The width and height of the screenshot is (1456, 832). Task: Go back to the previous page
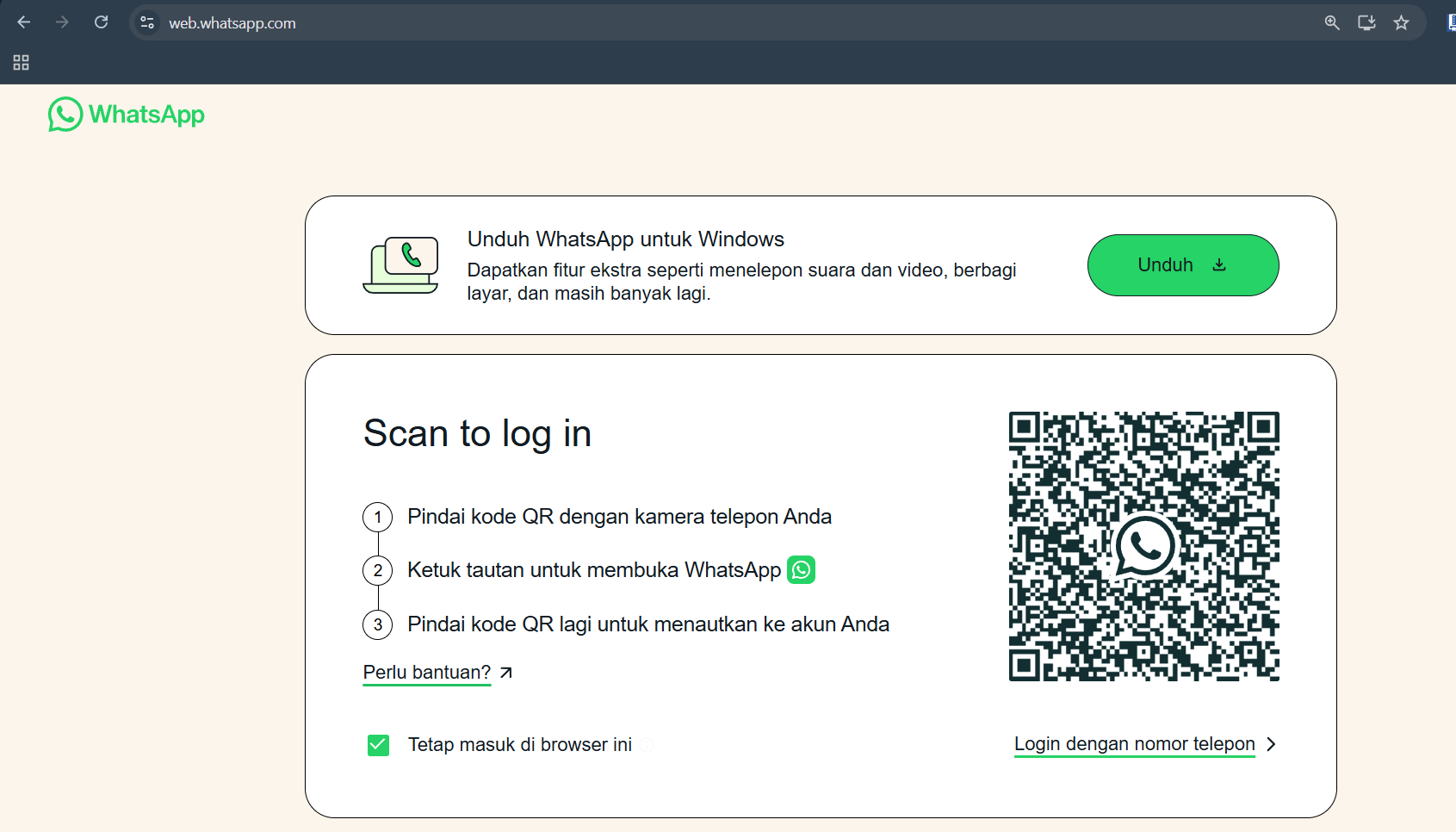23,22
